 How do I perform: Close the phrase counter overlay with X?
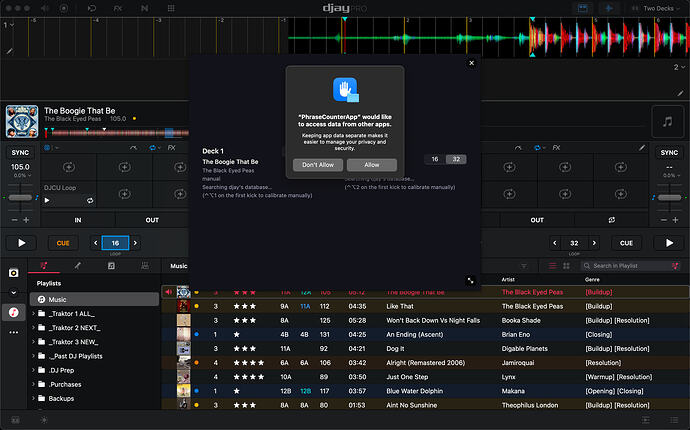click(471, 63)
